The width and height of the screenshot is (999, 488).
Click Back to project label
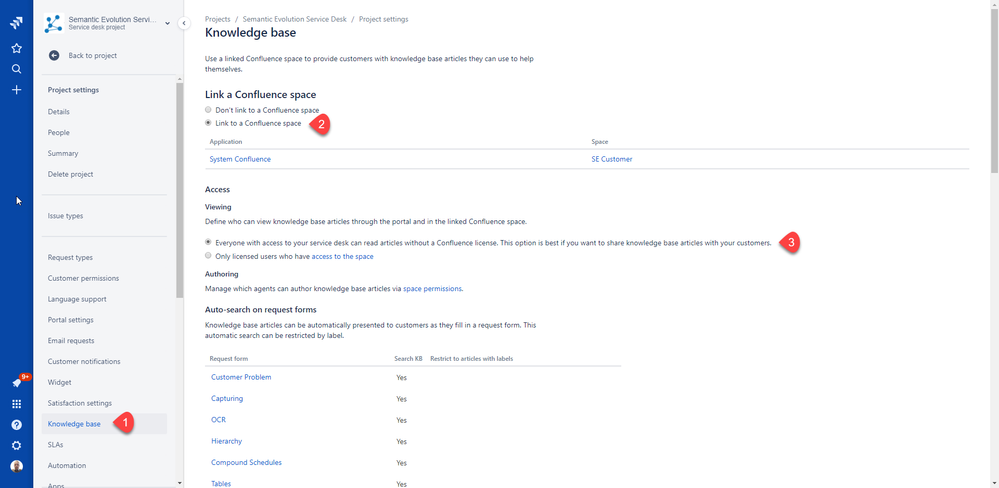92,55
